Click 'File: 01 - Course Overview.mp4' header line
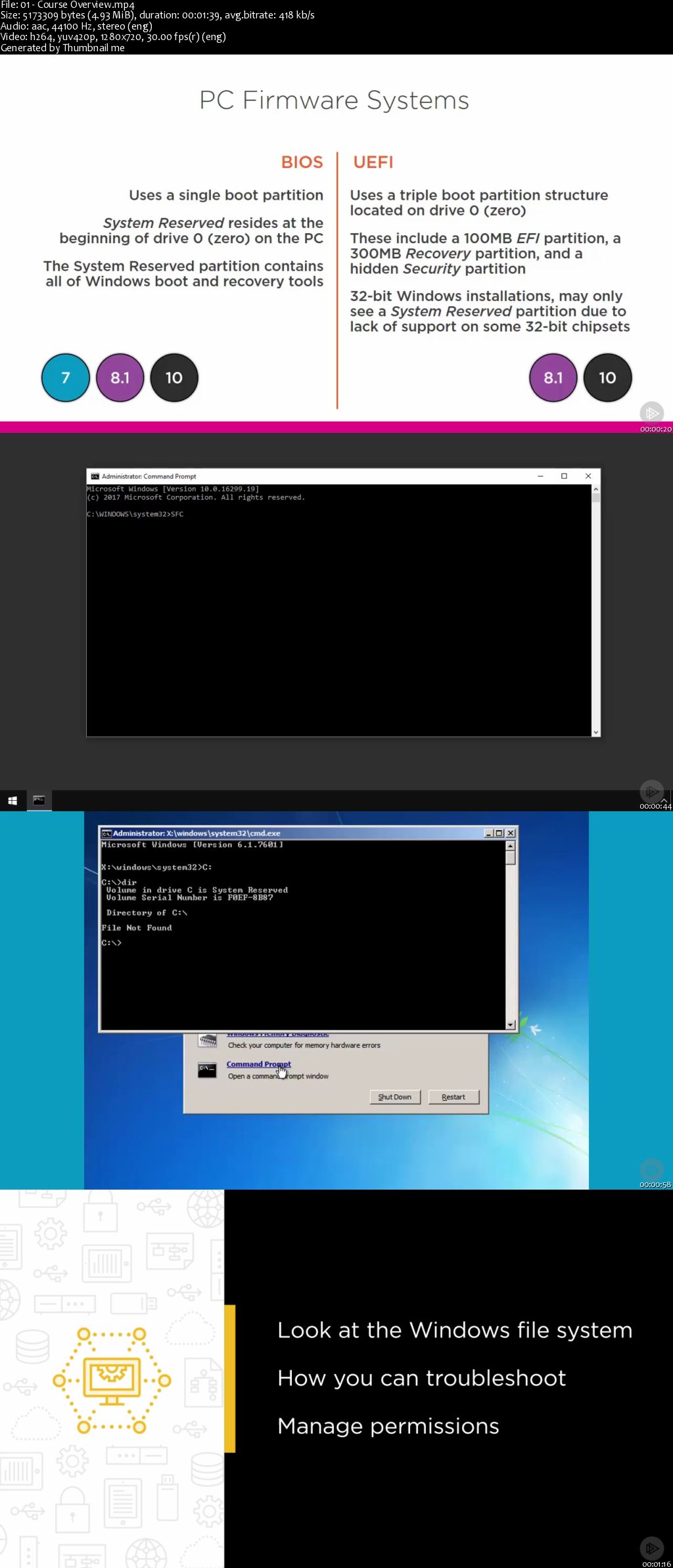The image size is (673, 1568). pos(68,5)
